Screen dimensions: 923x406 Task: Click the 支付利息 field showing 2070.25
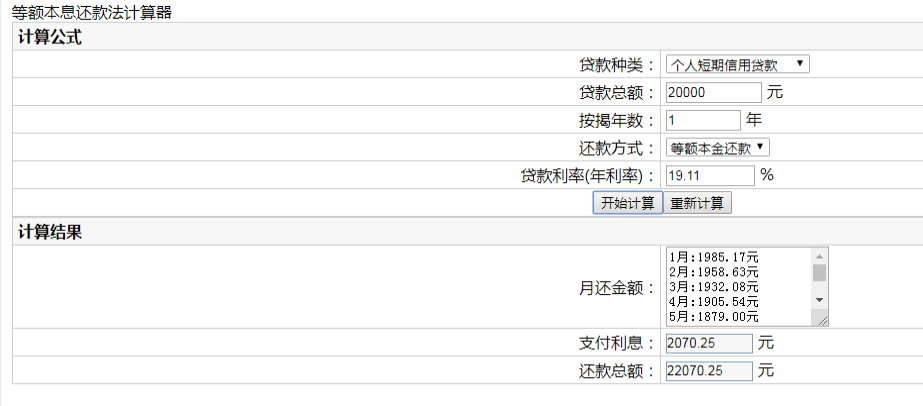coord(708,343)
